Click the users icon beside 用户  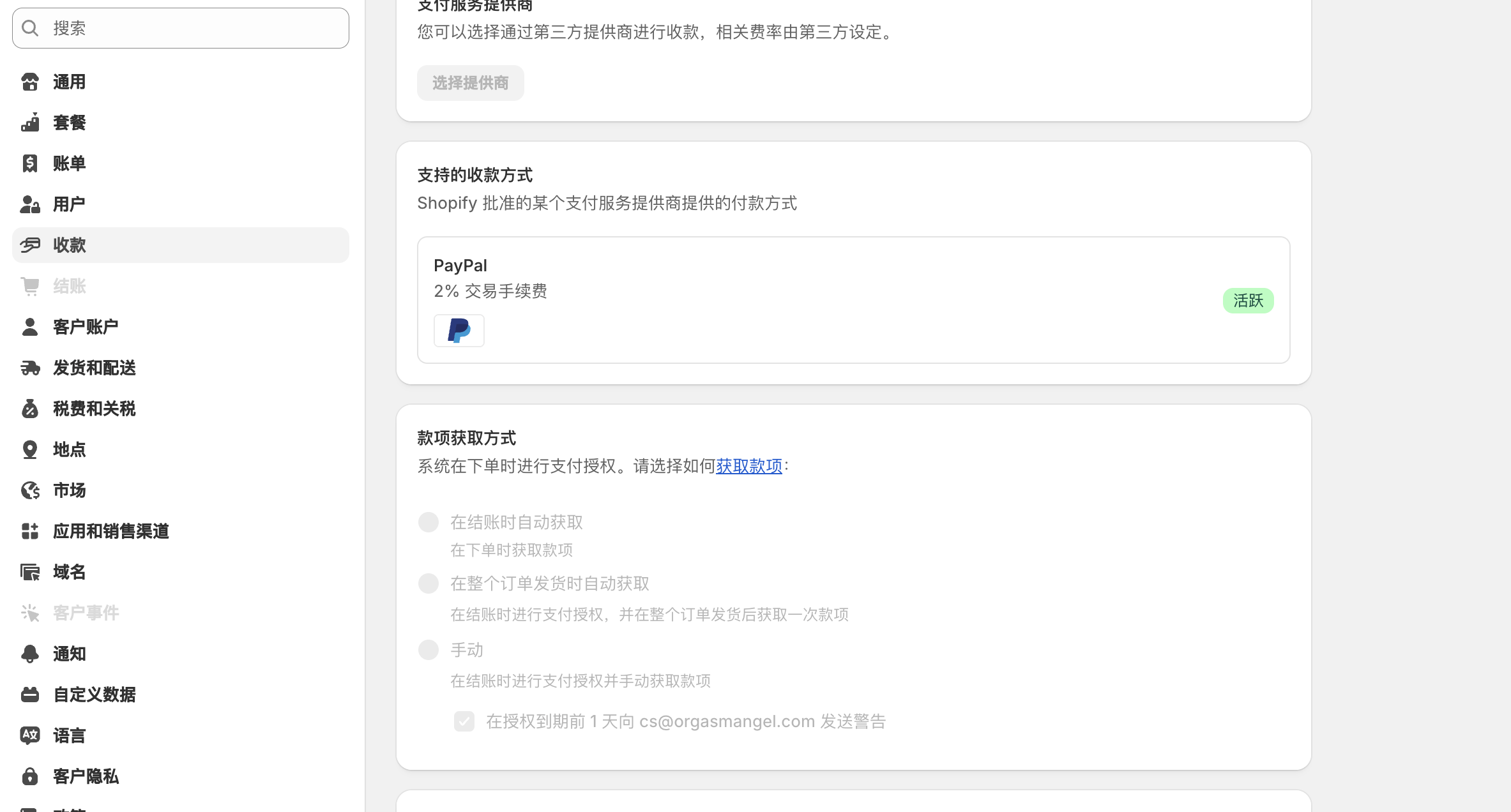pyautogui.click(x=30, y=204)
